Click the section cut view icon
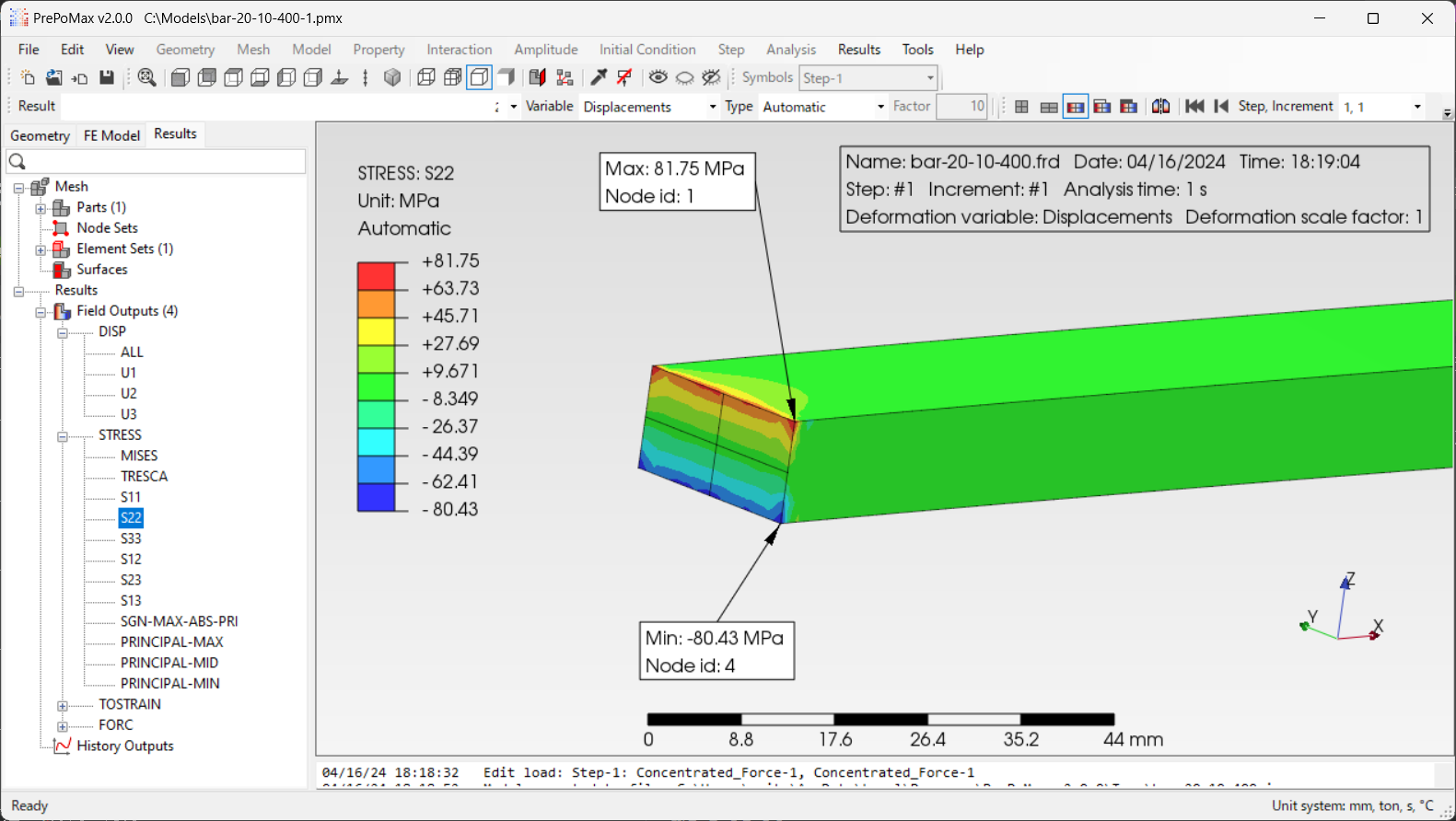Image resolution: width=1456 pixels, height=821 pixels. point(537,77)
